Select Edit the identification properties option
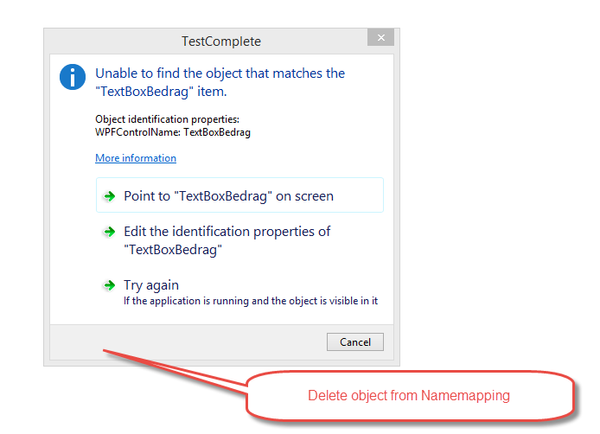This screenshot has width=600, height=434. 226,231
